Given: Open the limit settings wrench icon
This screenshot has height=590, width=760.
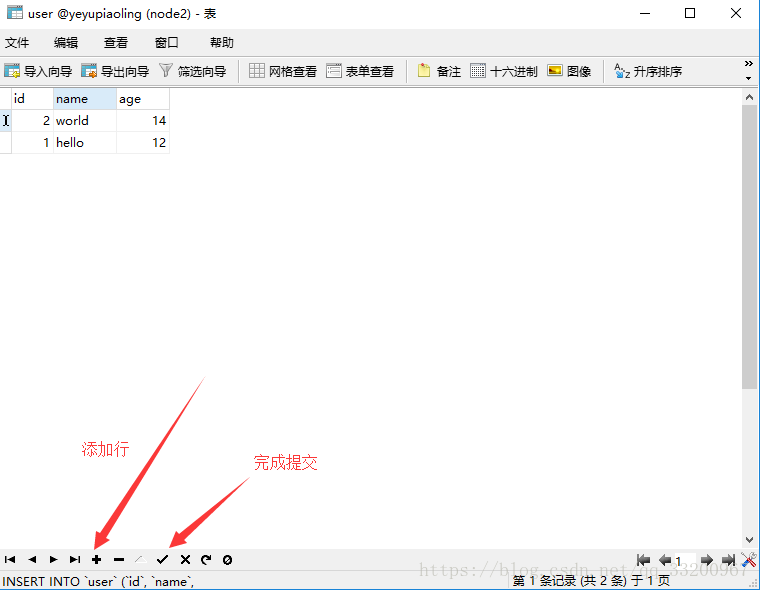Looking at the screenshot, I should pyautogui.click(x=748, y=560).
